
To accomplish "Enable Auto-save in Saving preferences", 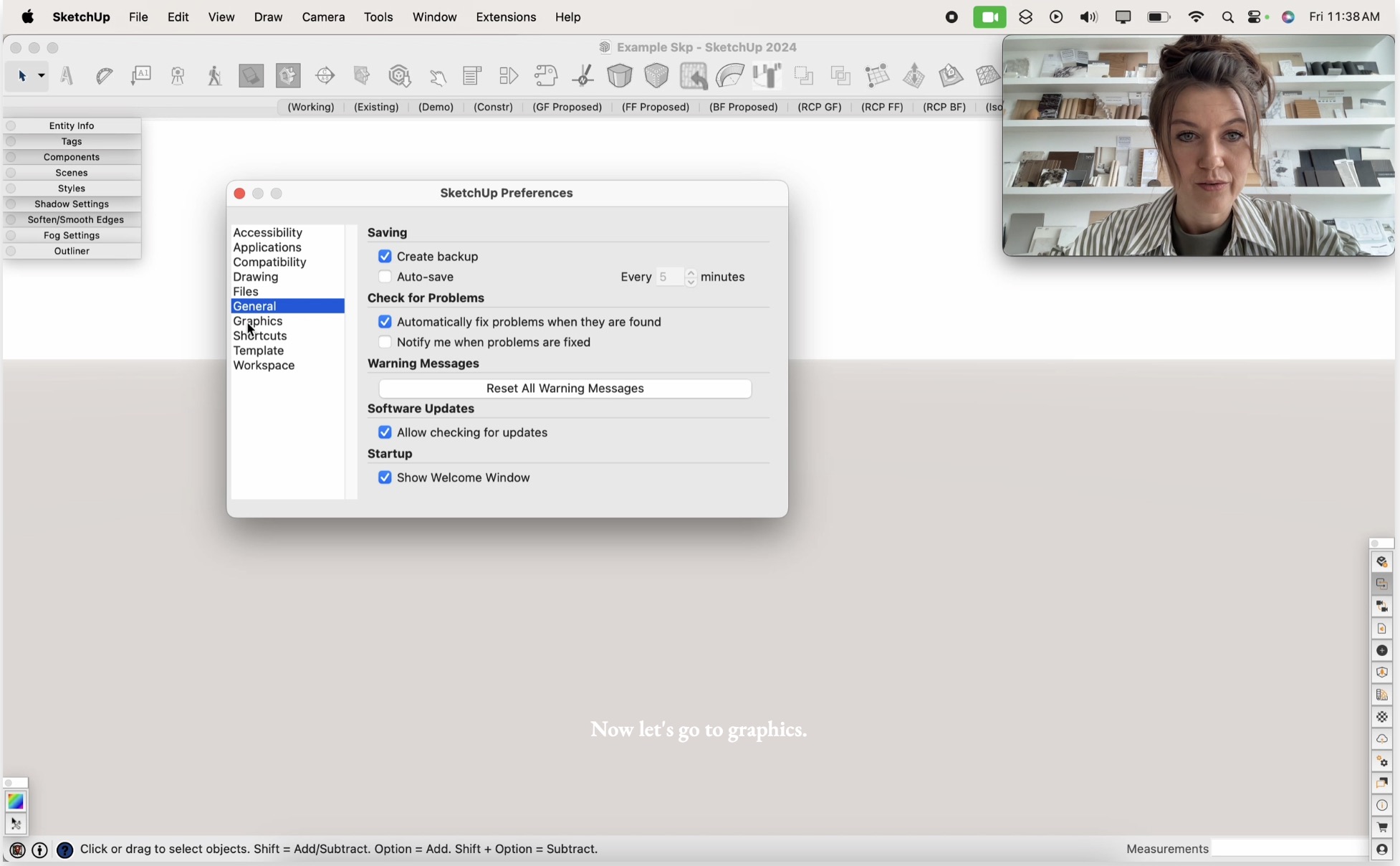I will point(385,277).
